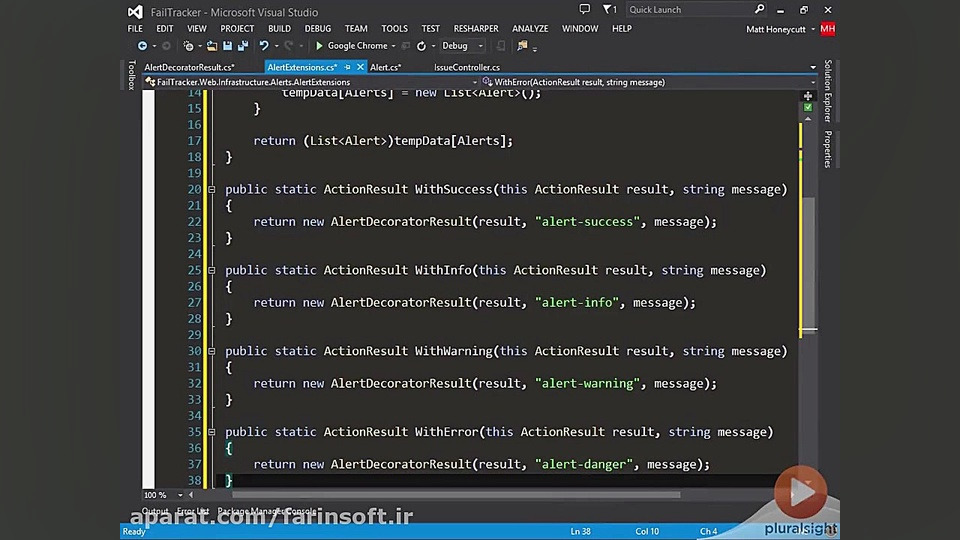Open the VIEW menu
Viewport: 960px width, 540px height.
(197, 29)
